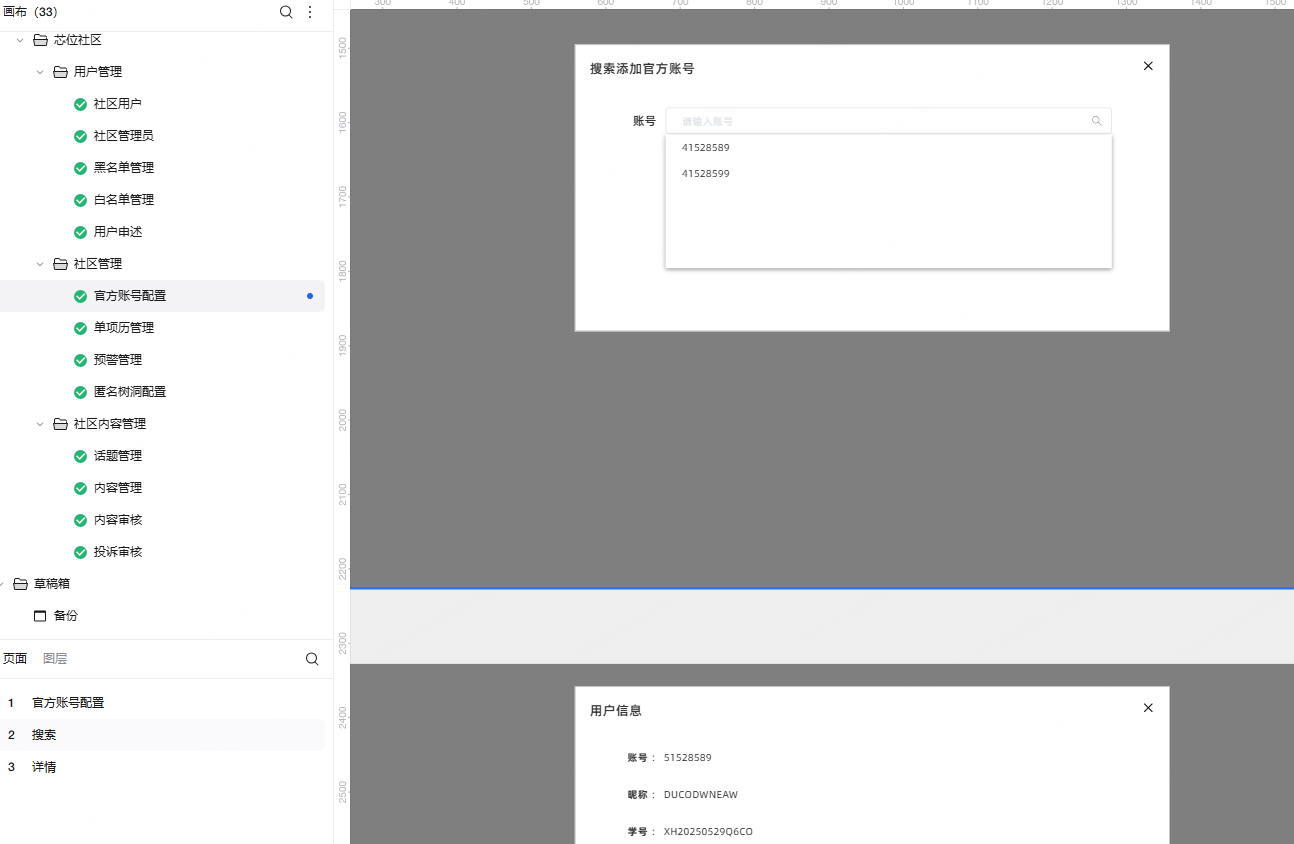Click the green check icon next to 黑名单管理
The image size is (1294, 844).
pos(81,168)
